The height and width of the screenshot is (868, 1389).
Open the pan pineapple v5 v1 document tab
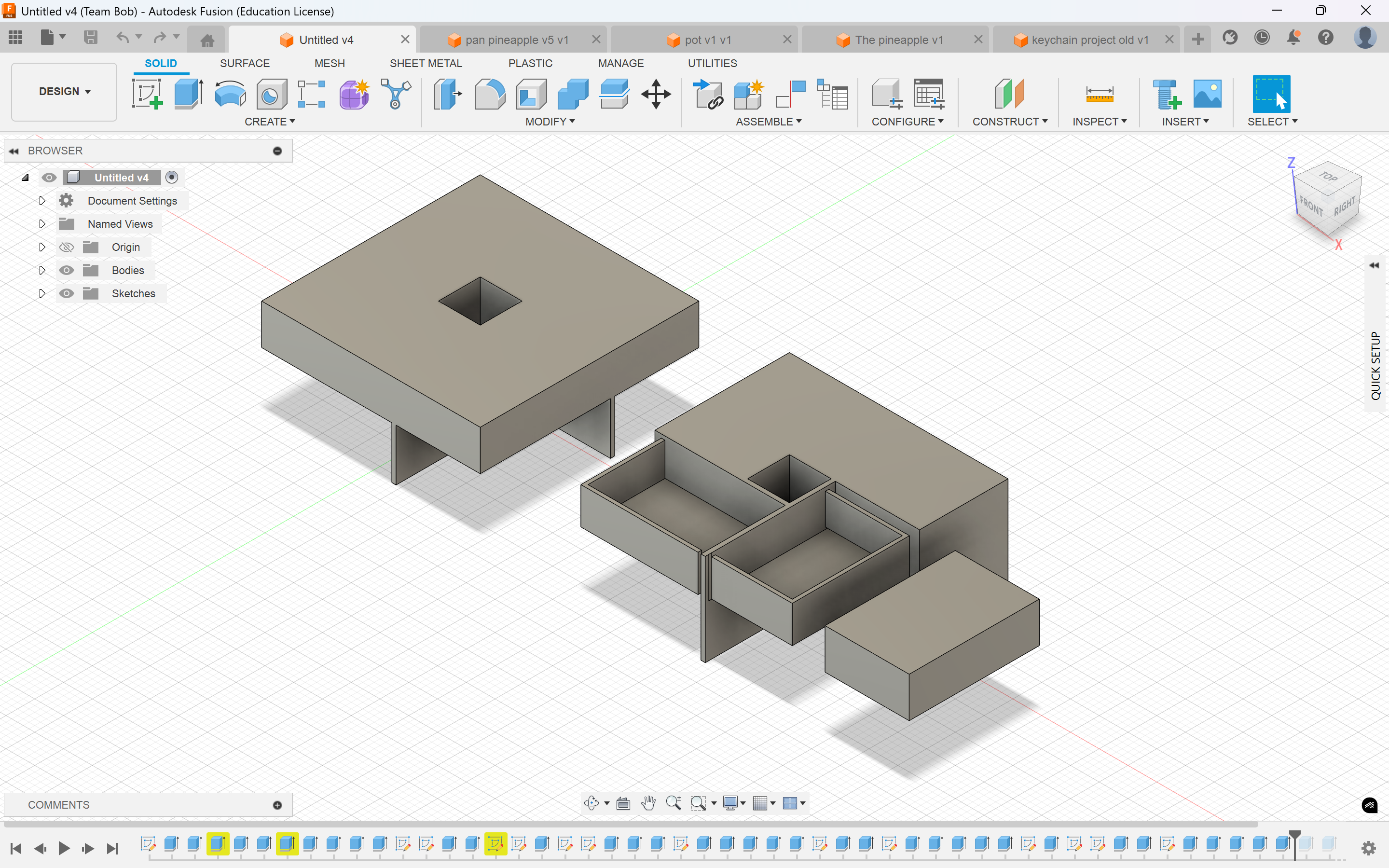click(512, 40)
